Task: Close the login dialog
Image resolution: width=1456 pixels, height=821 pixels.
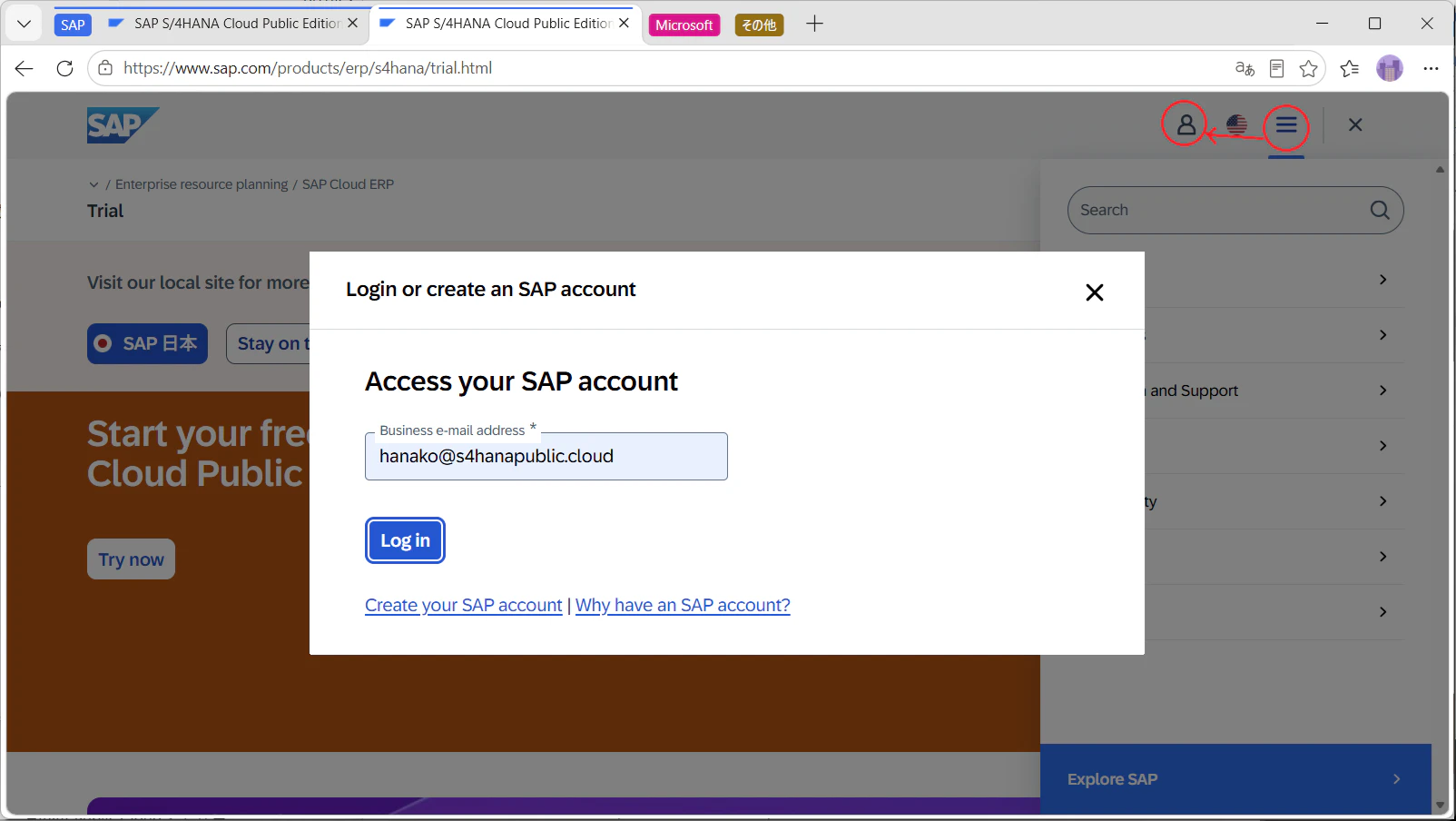Action: (x=1095, y=292)
